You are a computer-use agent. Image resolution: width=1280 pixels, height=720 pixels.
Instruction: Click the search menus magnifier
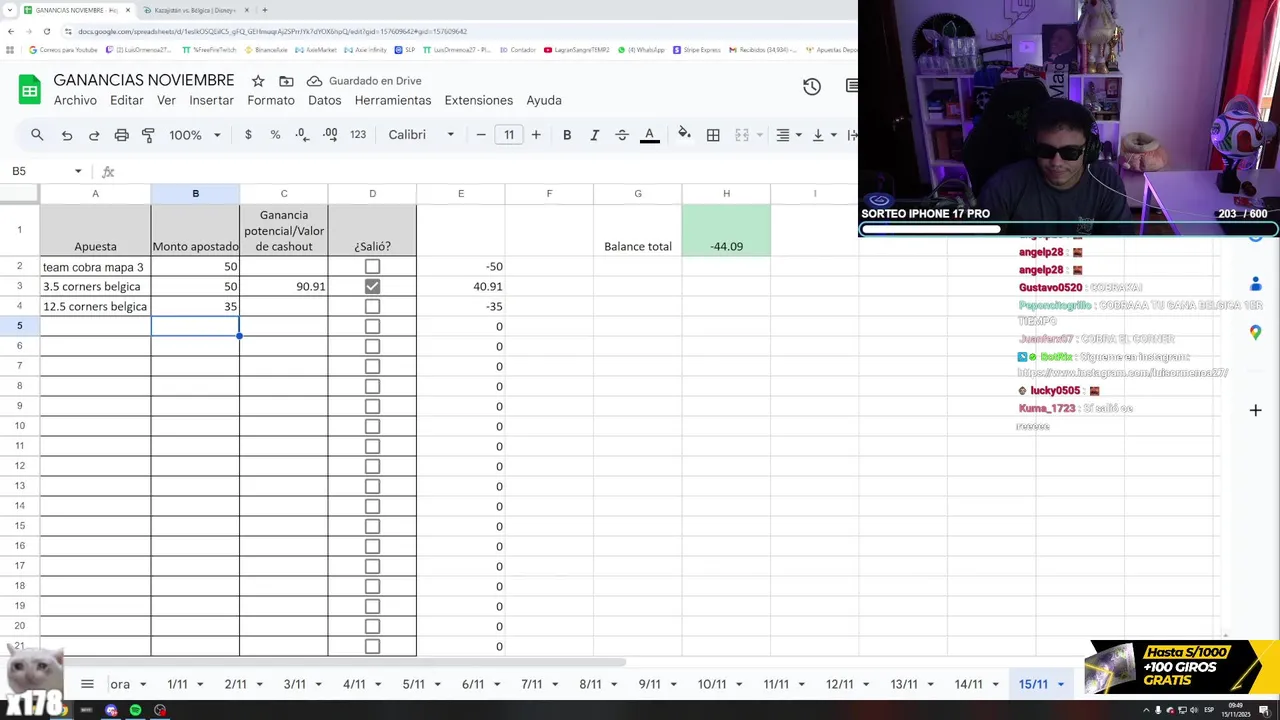coord(37,135)
